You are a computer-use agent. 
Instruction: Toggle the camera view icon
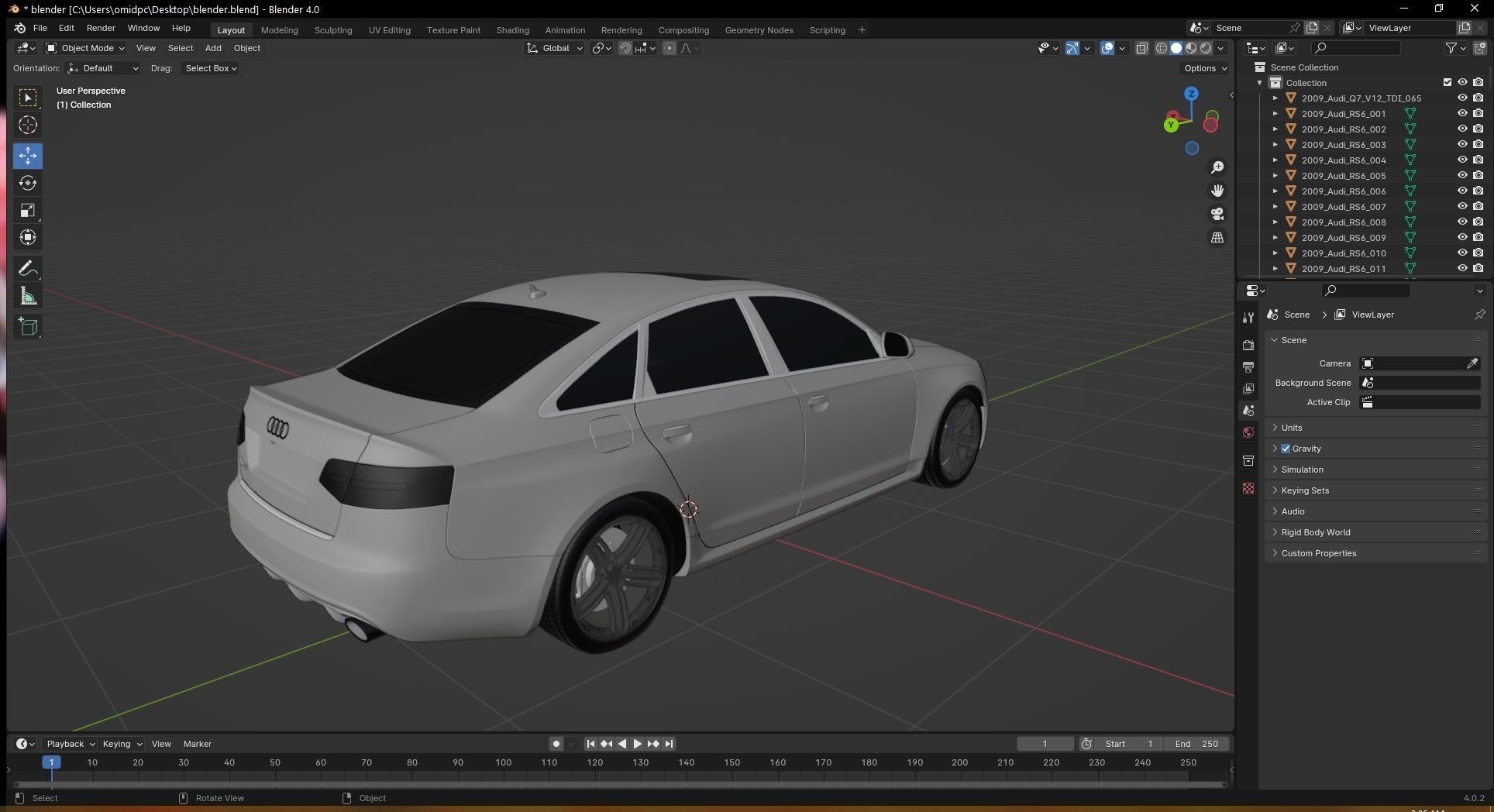(x=1217, y=214)
